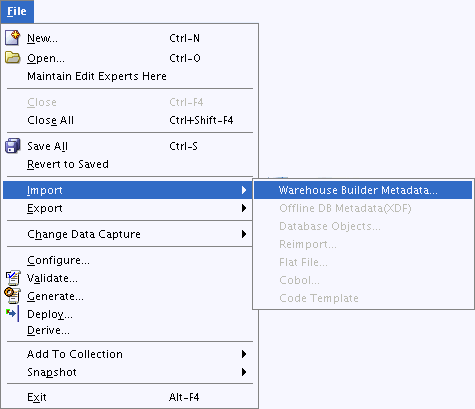Click the Import submenu arrow

[244, 190]
